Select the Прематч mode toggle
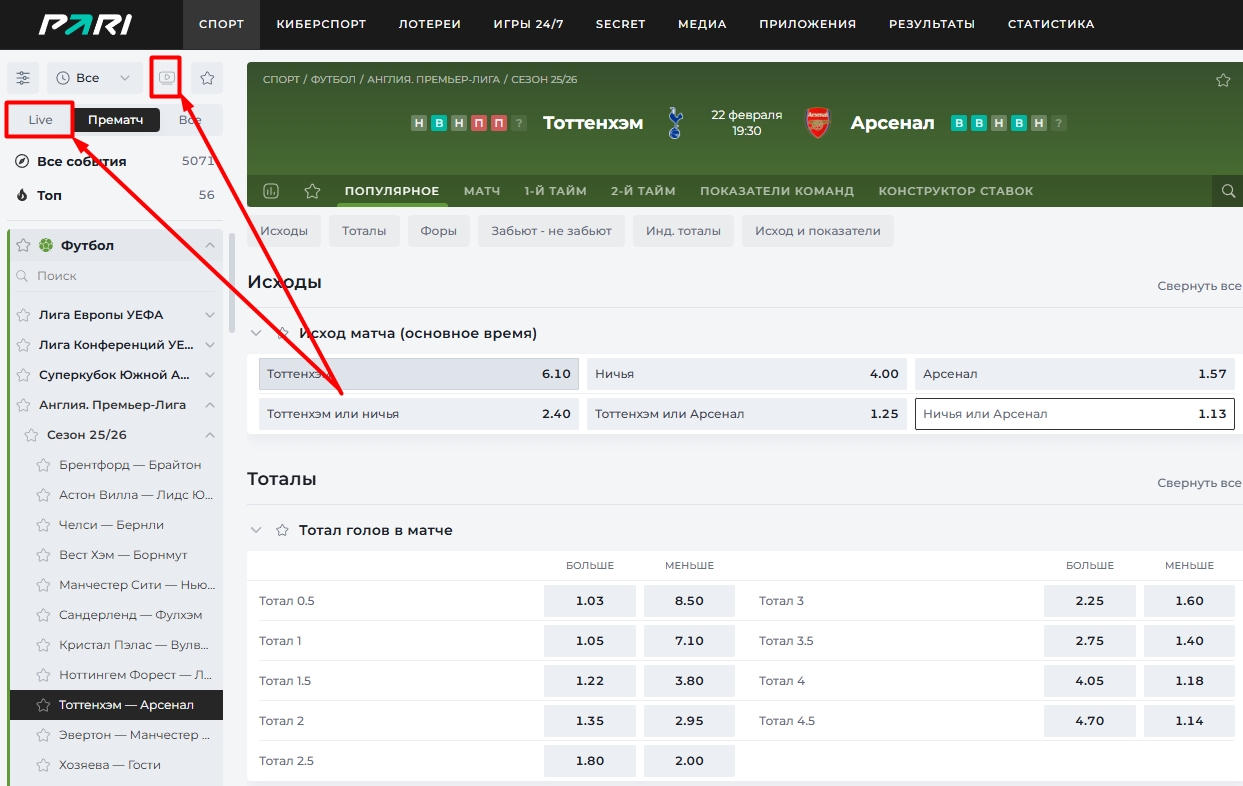 click(116, 120)
